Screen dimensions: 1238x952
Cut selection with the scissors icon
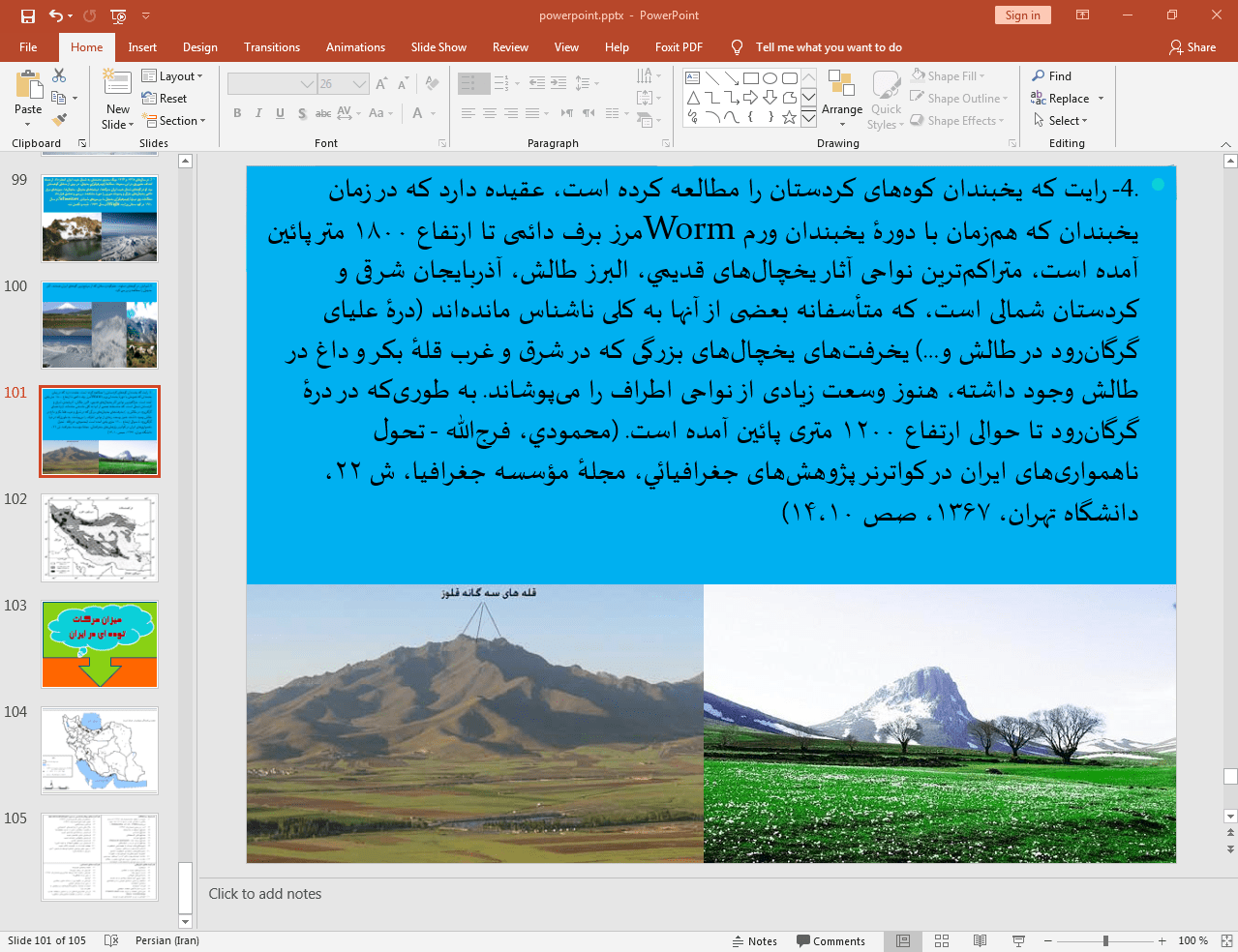59,75
